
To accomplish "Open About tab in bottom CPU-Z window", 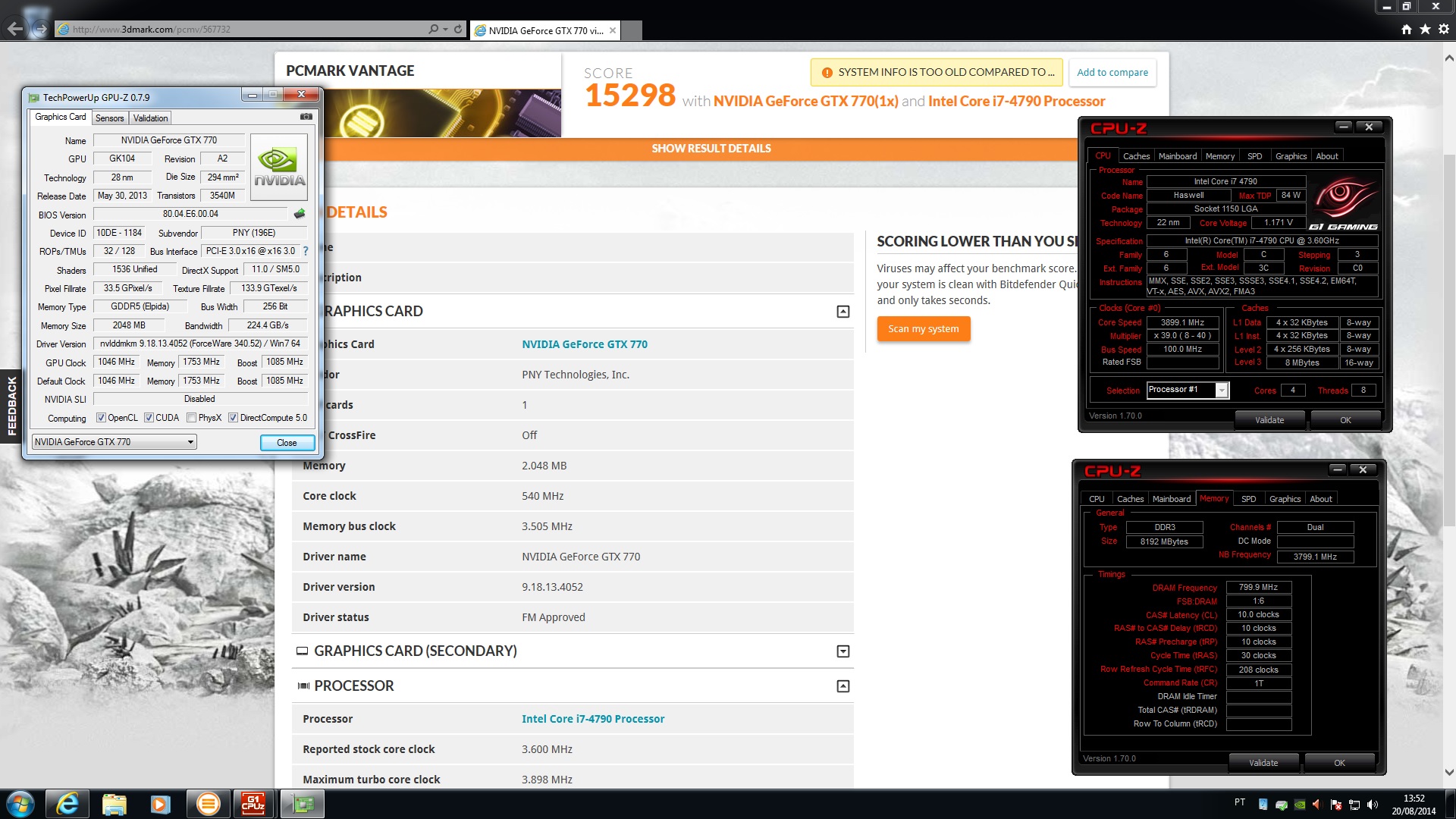I will click(1321, 499).
